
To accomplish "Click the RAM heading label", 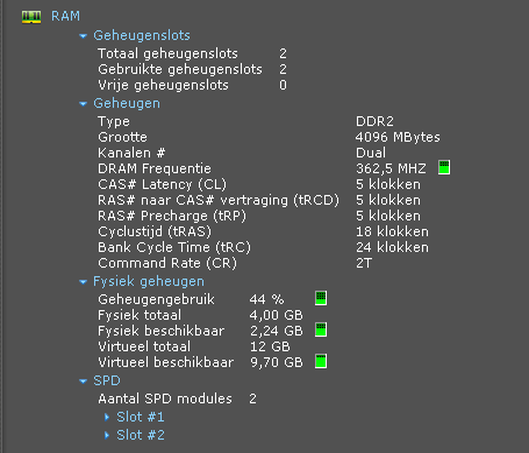I will (65, 16).
